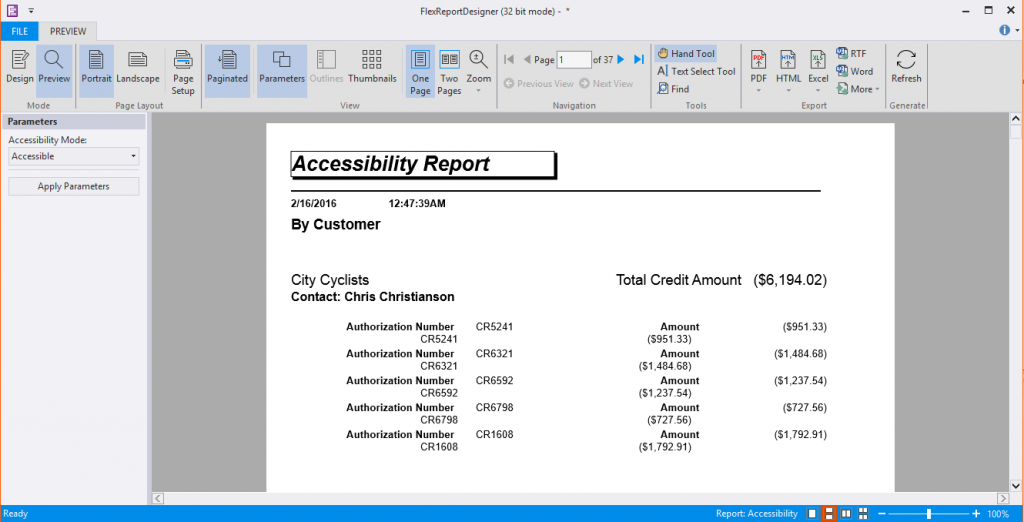
Task: Select two-page status bar view icon
Action: [x=846, y=514]
